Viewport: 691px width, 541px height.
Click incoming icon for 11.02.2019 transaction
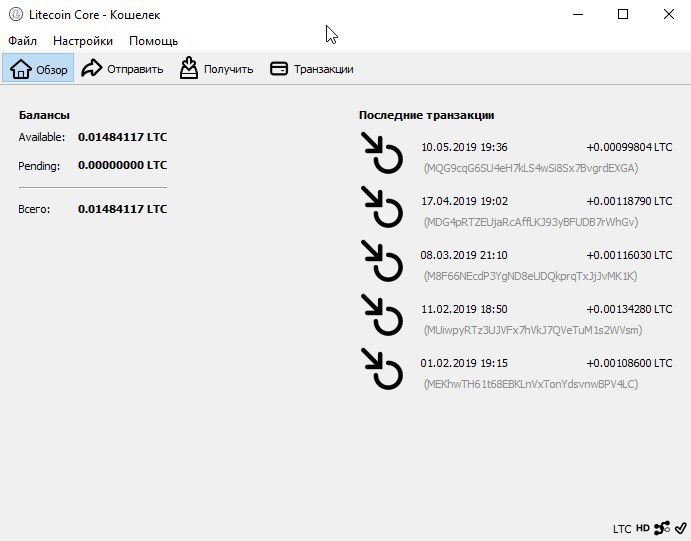[x=382, y=315]
